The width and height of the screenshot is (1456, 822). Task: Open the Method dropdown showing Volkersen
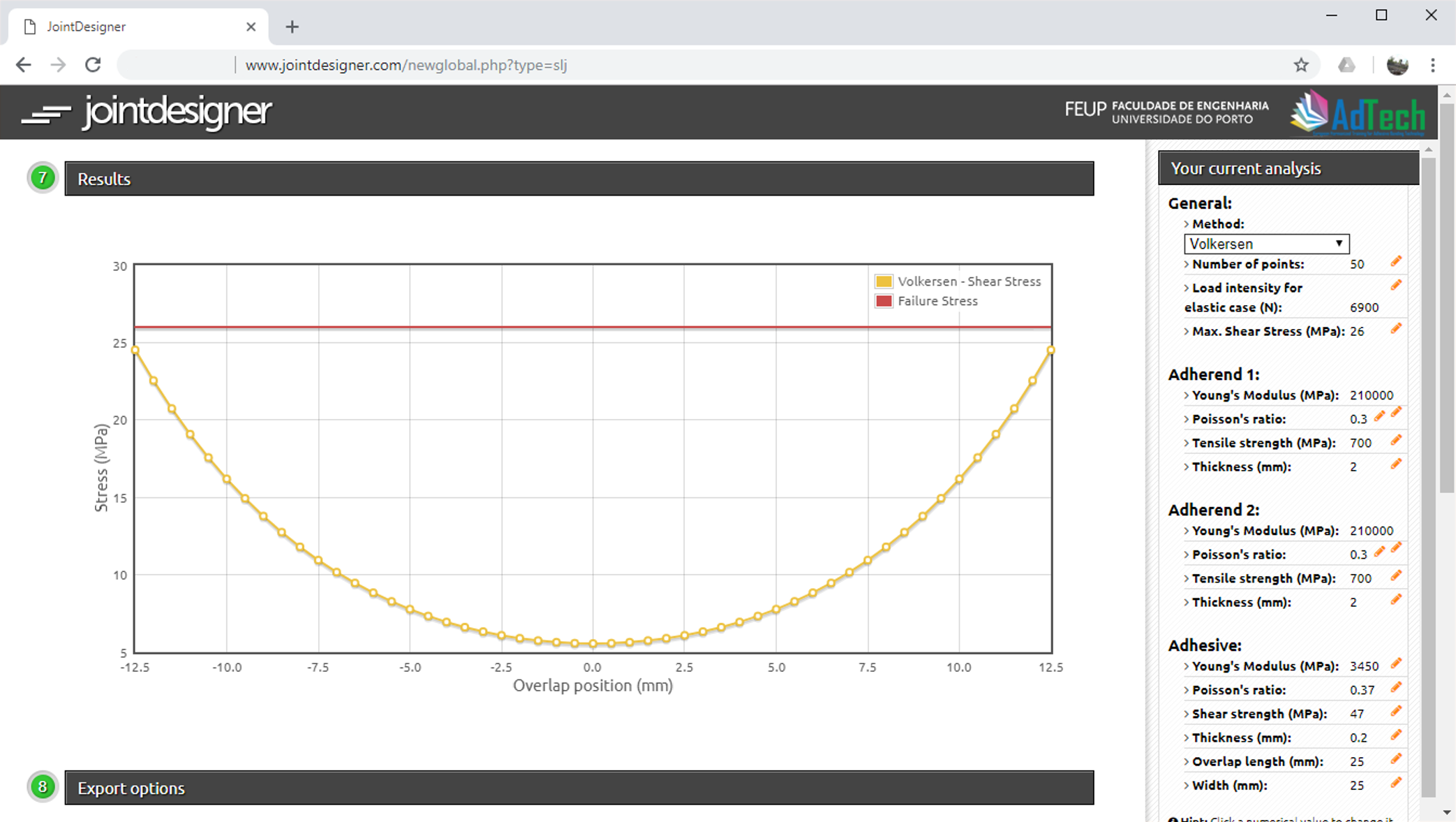pyautogui.click(x=1266, y=244)
